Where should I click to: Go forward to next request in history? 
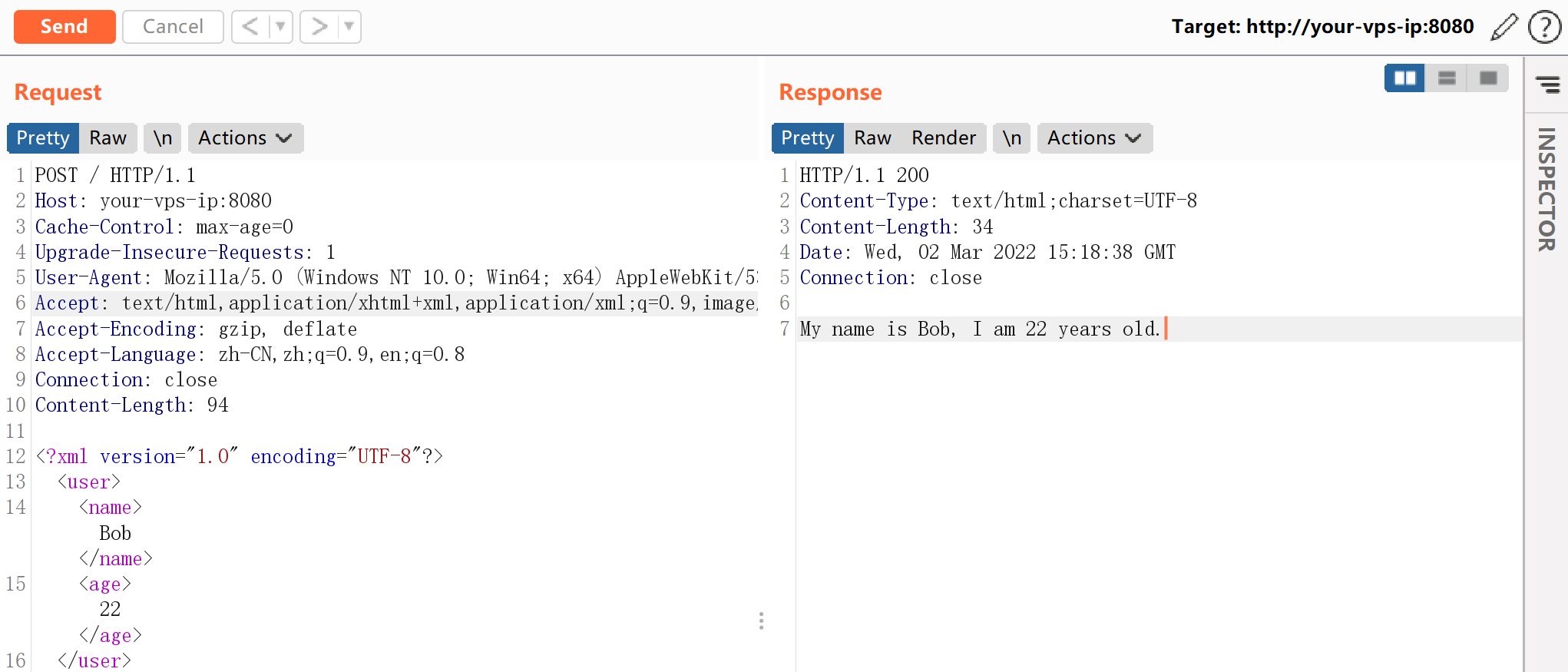pos(319,27)
